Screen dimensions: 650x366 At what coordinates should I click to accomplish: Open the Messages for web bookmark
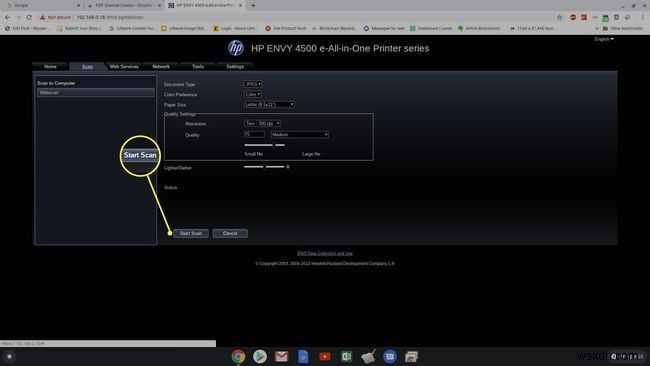(384, 28)
